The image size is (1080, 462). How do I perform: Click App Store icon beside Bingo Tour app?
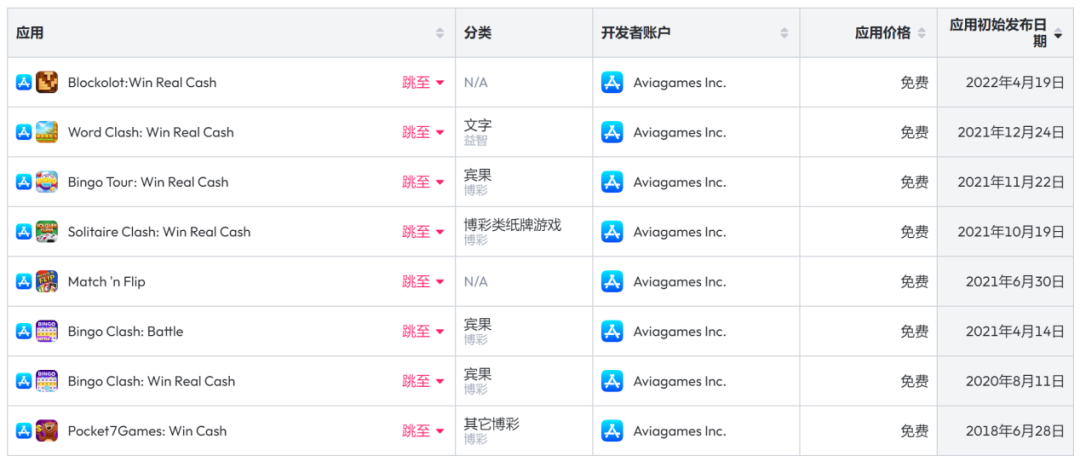click(x=24, y=182)
